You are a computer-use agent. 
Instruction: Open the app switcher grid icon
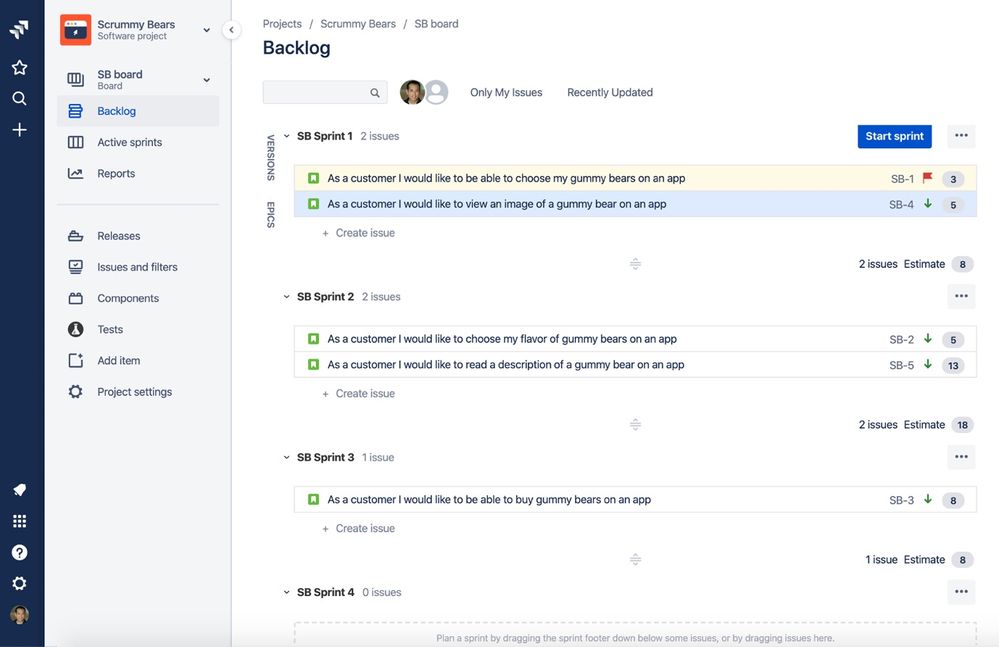(x=20, y=520)
